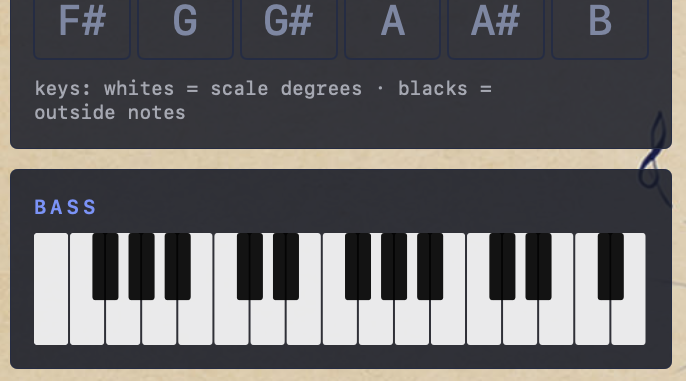This screenshot has width=686, height=381.
Task: Select the A note button
Action: [392, 27]
